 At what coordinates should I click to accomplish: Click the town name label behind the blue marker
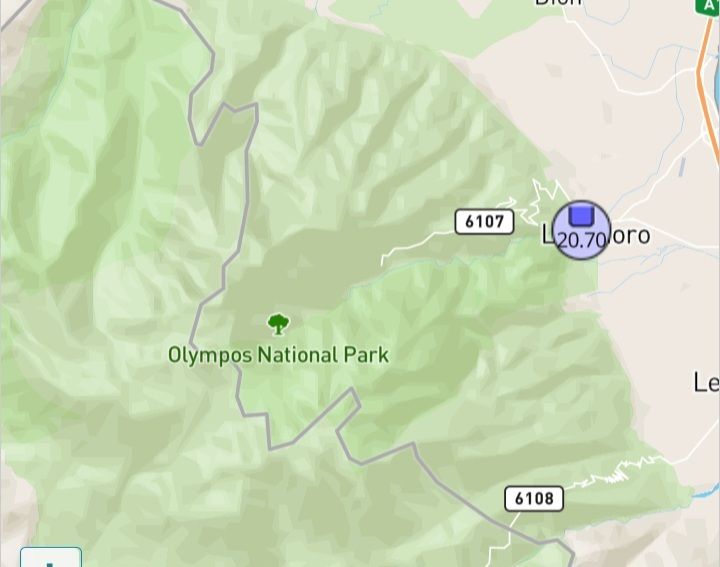tap(596, 235)
